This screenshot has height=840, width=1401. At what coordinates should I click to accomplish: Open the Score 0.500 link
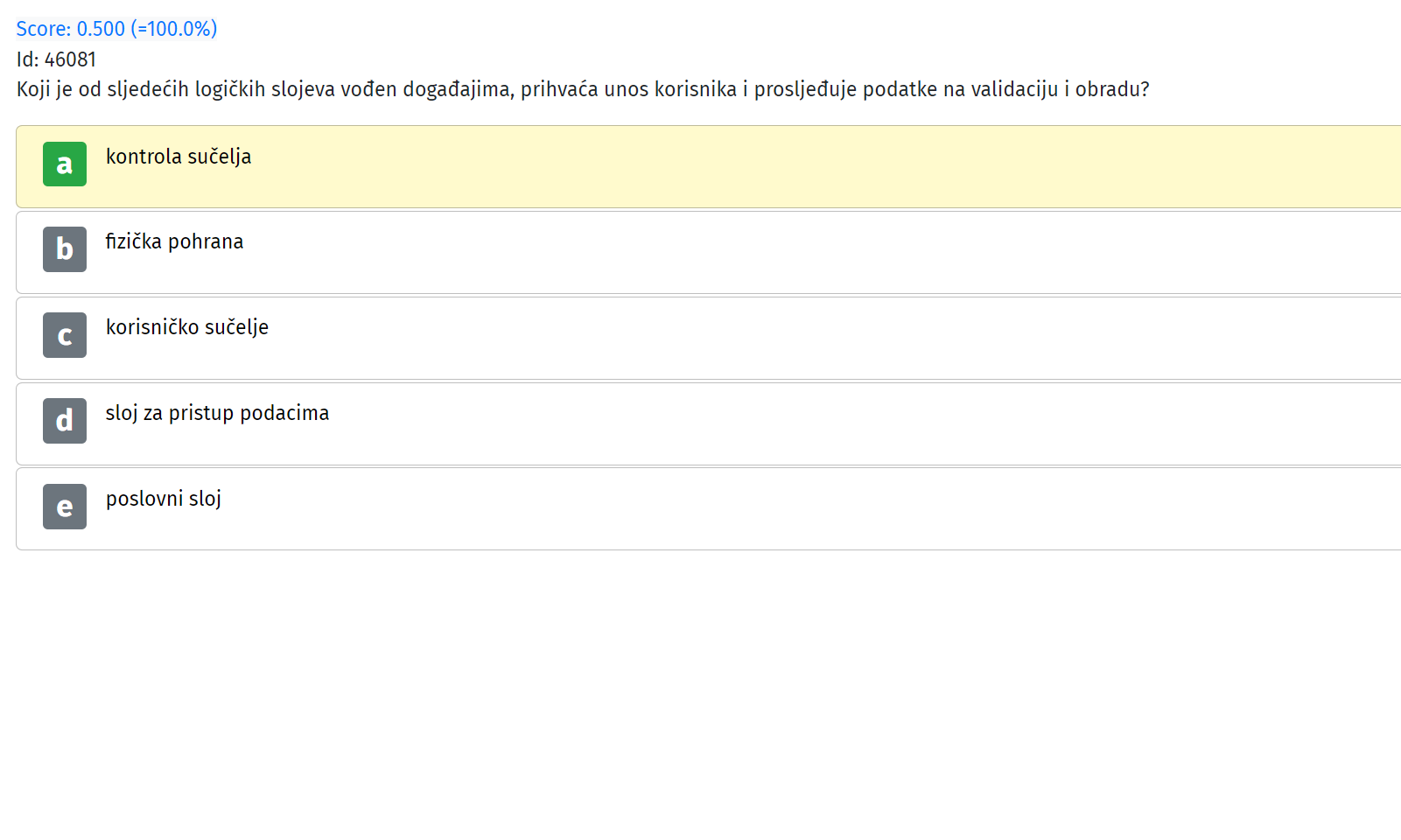(x=116, y=29)
